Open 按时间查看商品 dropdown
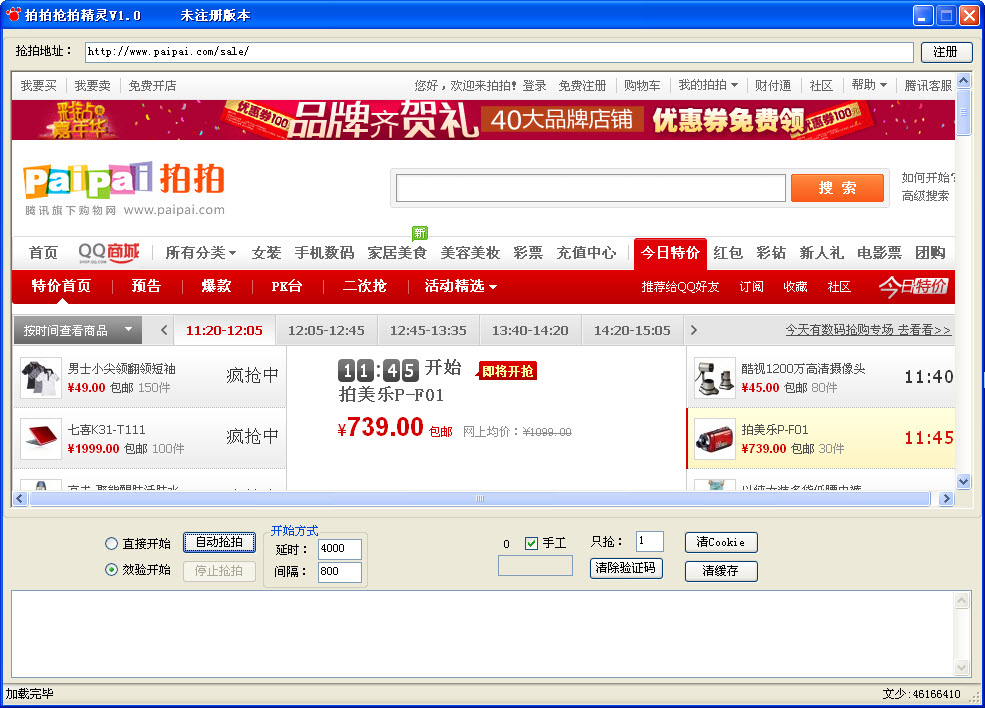The height and width of the screenshot is (708, 985). click(x=78, y=330)
